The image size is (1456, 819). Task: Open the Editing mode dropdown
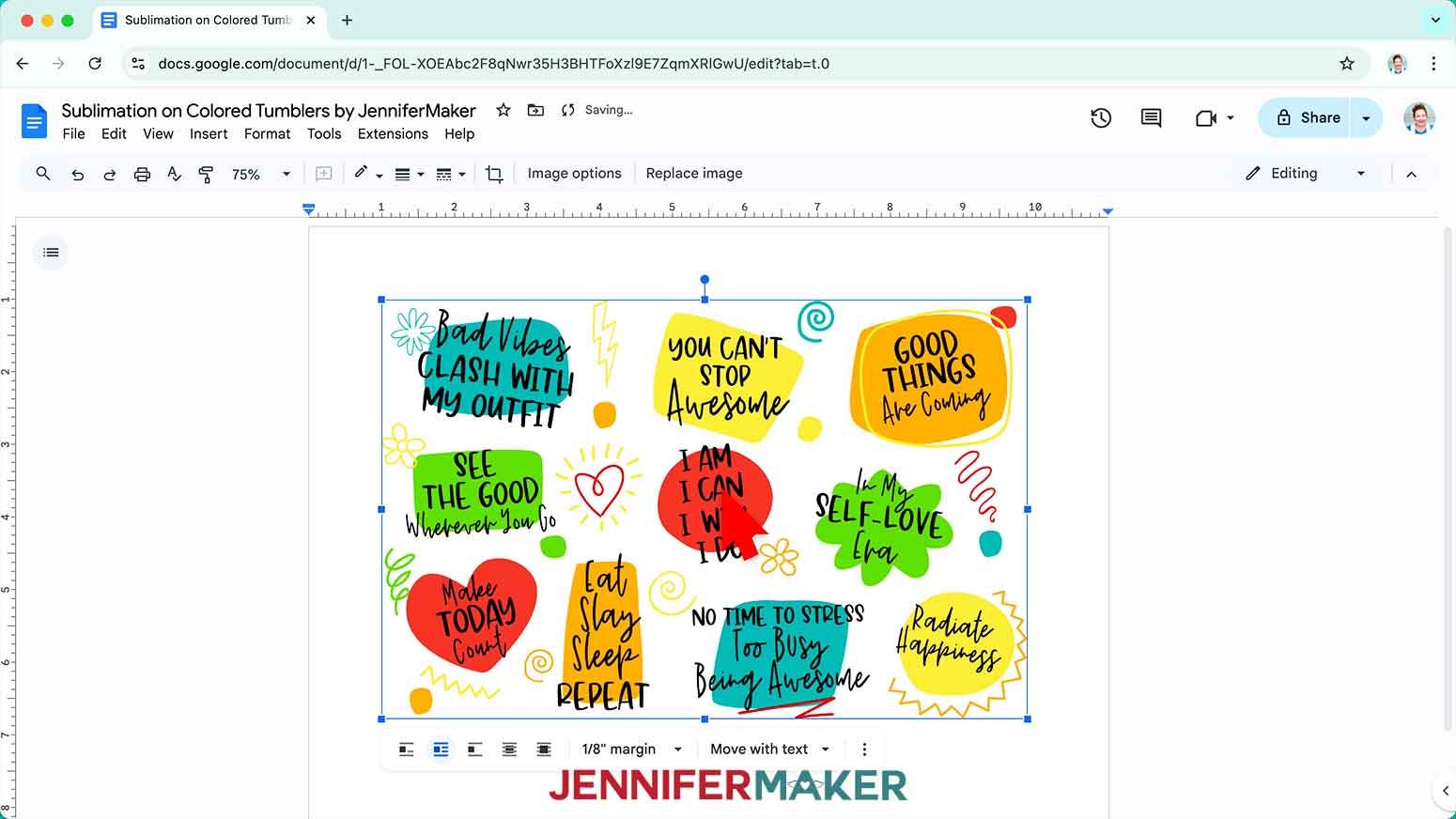(x=1306, y=174)
